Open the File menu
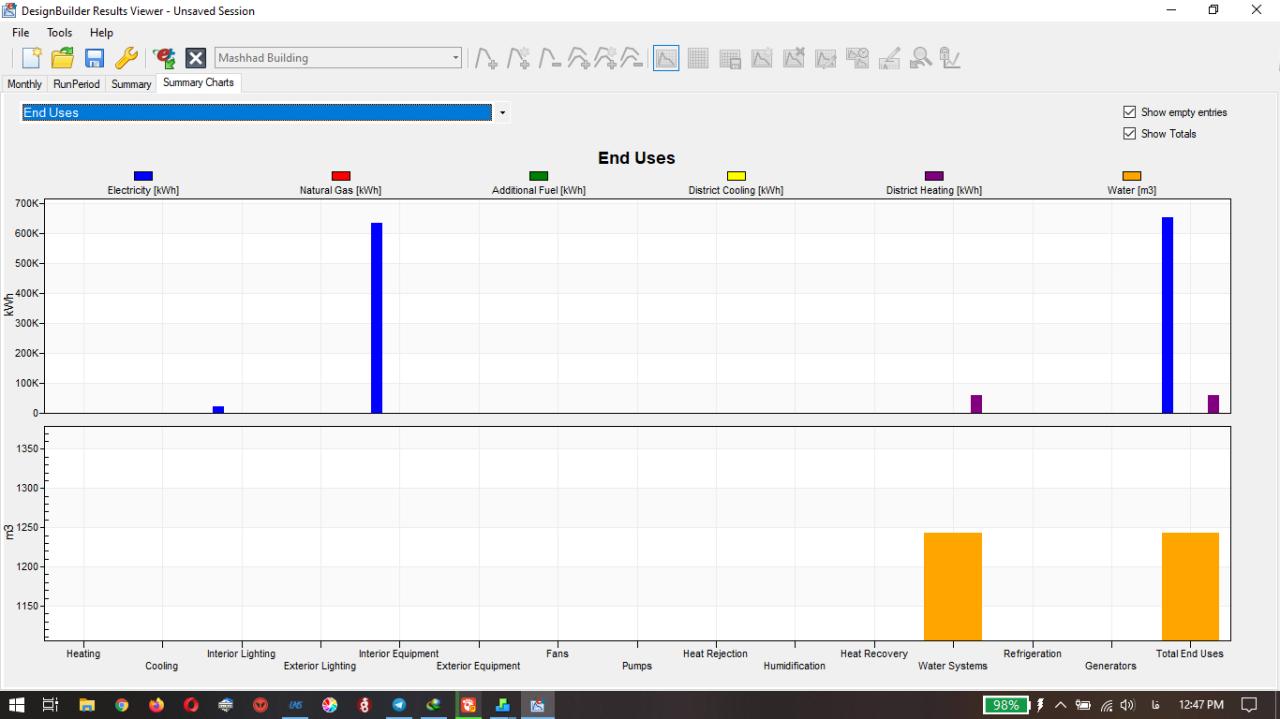This screenshot has width=1280, height=719. coord(21,33)
